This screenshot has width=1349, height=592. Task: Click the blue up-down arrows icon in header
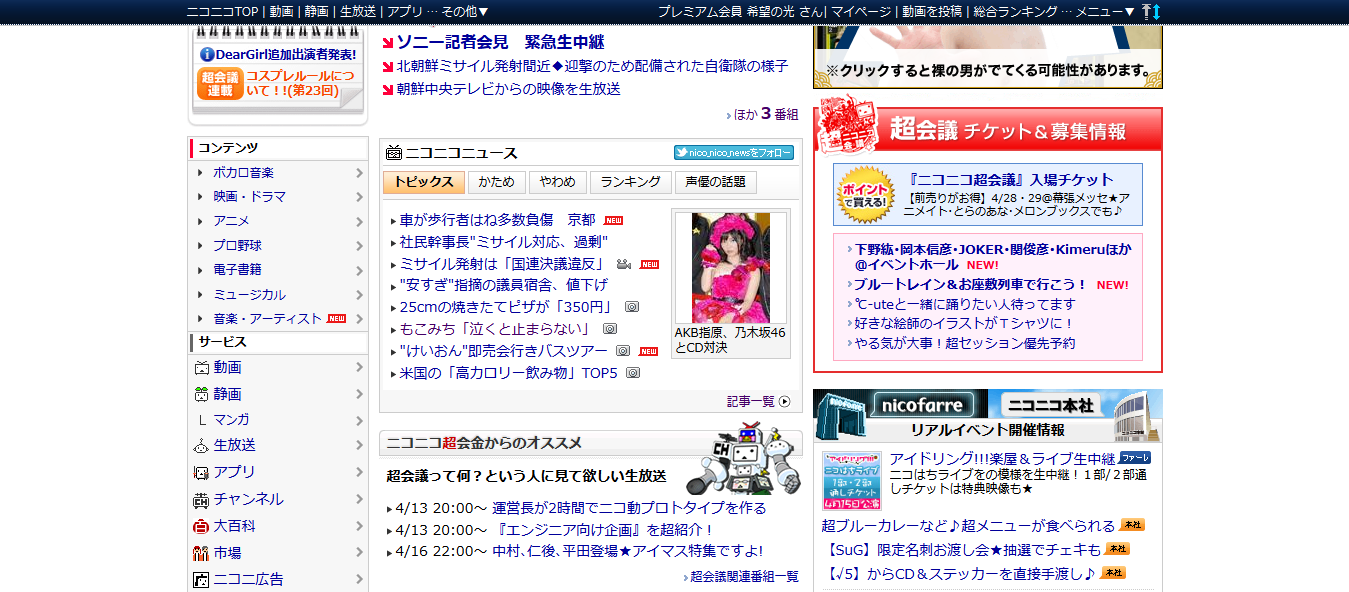click(x=1157, y=11)
